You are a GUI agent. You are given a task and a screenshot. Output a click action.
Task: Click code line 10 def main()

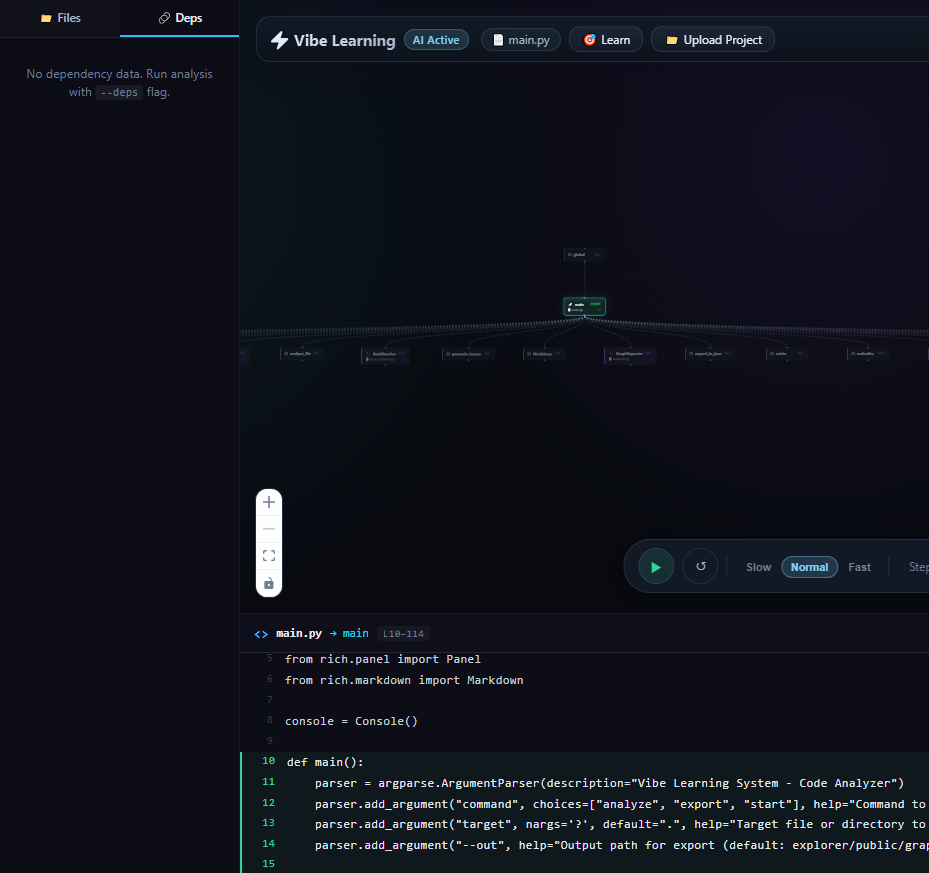[x=325, y=762]
